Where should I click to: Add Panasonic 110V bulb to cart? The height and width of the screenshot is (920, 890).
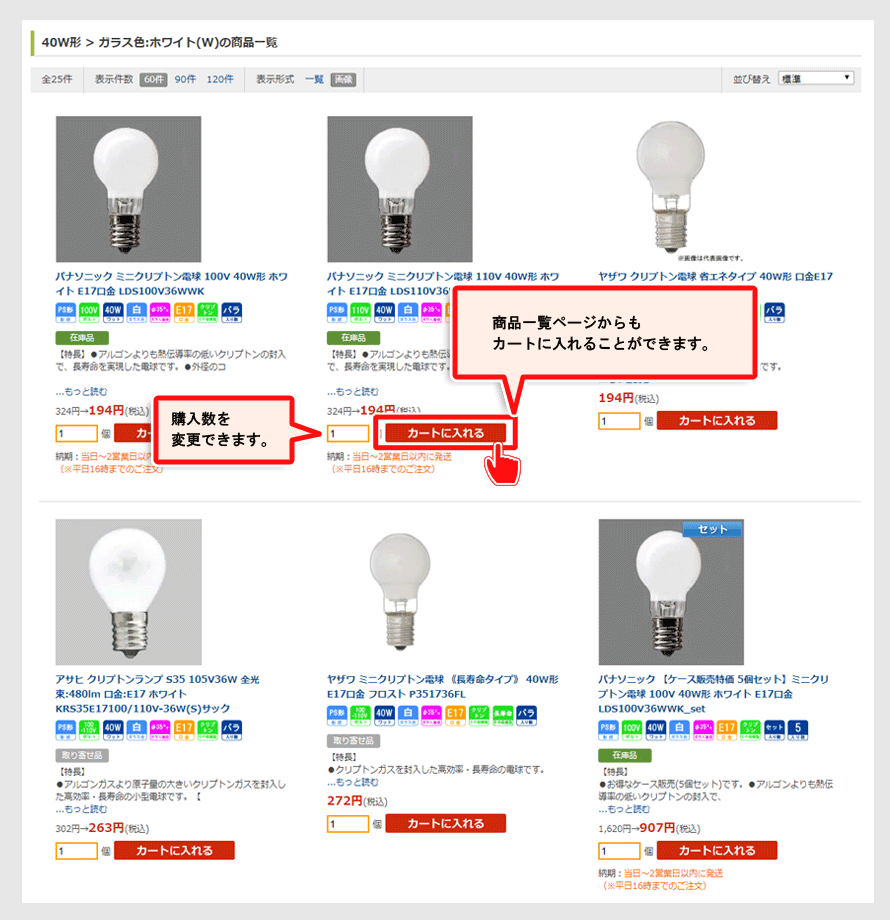point(445,433)
